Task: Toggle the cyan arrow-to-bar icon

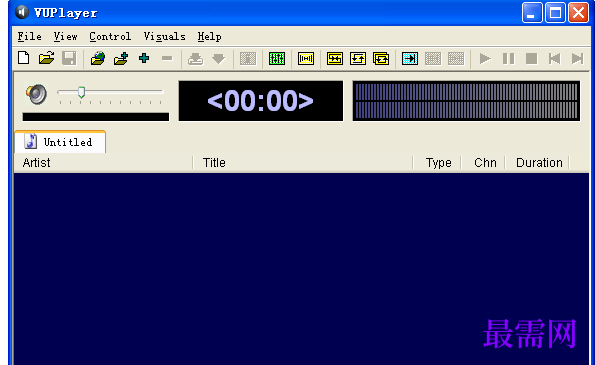Action: point(410,59)
